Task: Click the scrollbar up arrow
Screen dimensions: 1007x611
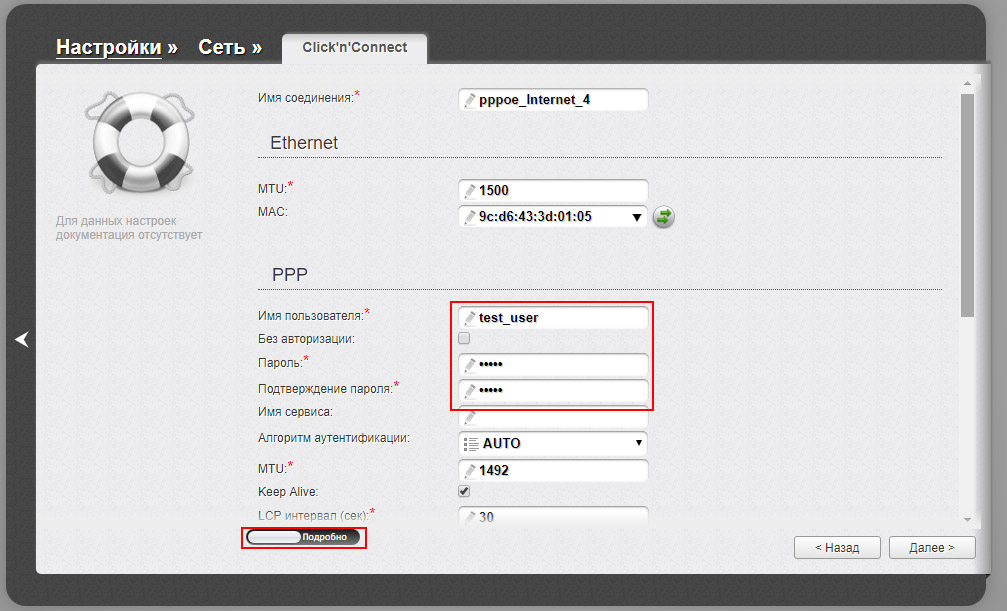Action: click(x=967, y=84)
